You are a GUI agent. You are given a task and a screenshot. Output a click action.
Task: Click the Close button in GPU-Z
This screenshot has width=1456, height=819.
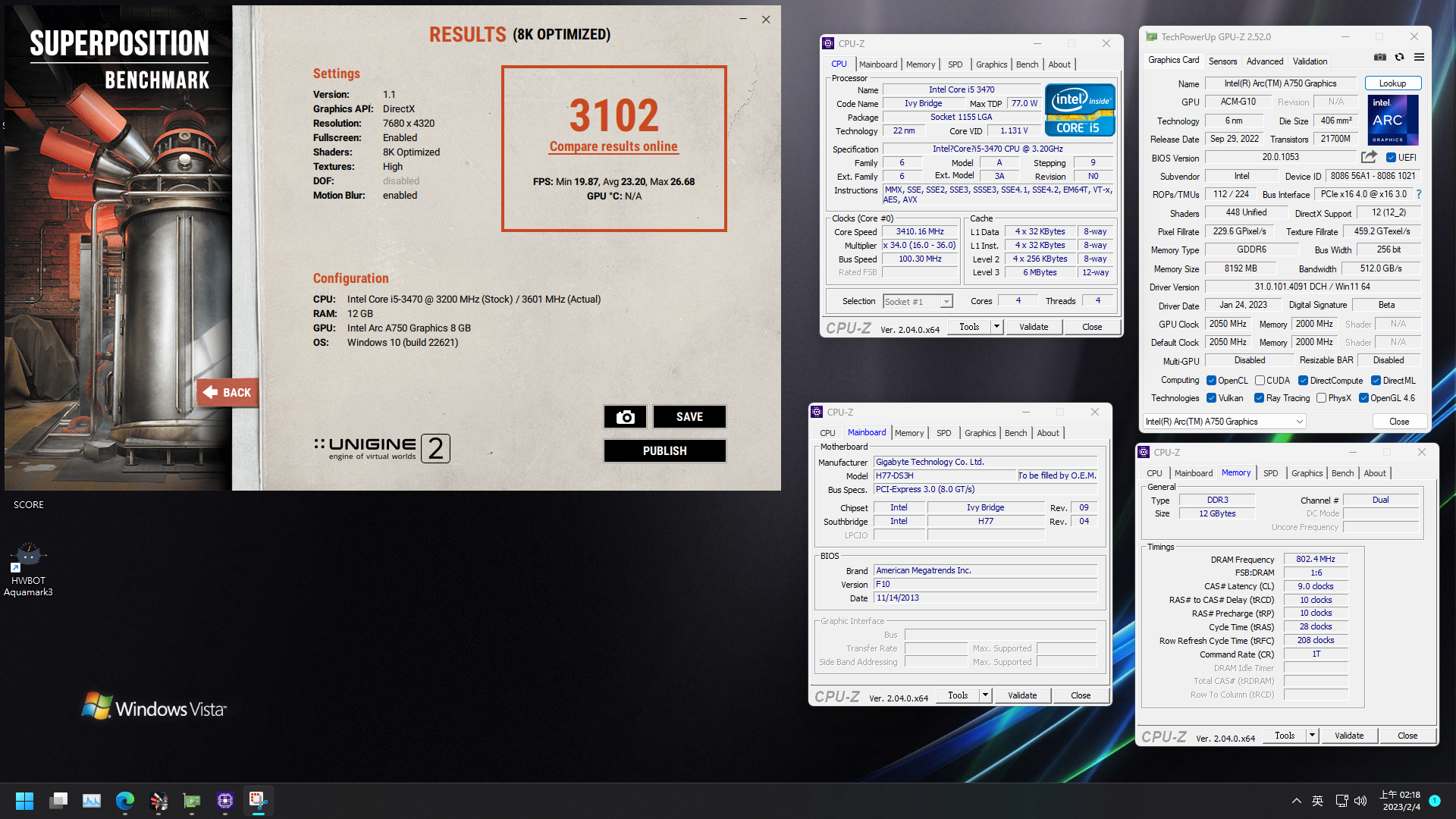tap(1399, 422)
